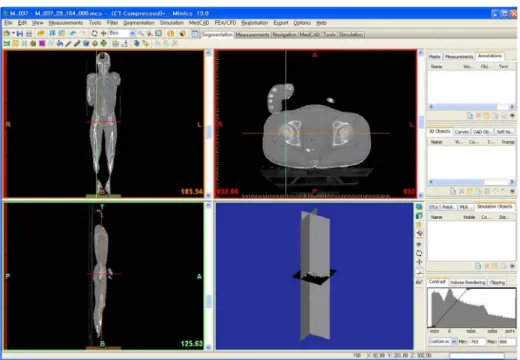
Task: Click the rotate icon beside the 3D view
Action: click(x=419, y=253)
